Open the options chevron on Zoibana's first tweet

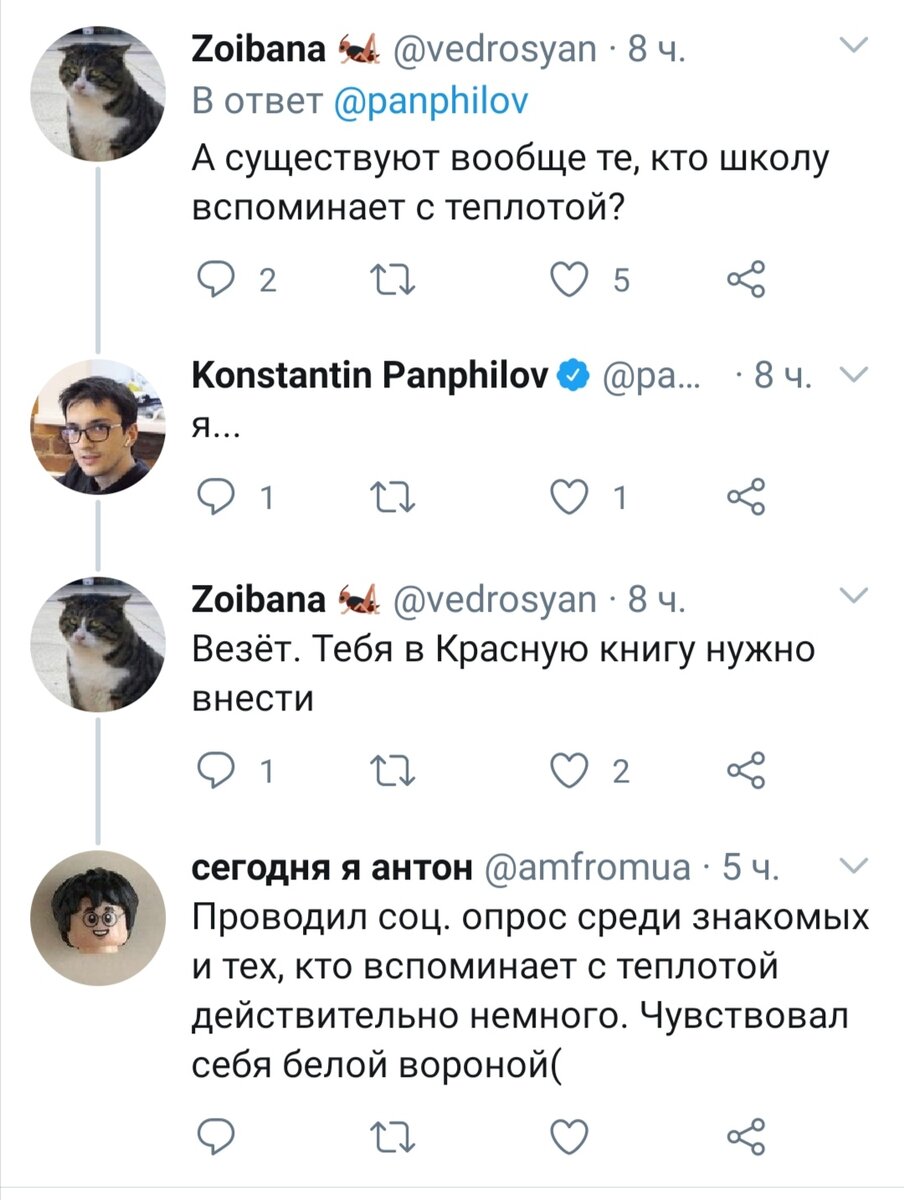click(853, 43)
